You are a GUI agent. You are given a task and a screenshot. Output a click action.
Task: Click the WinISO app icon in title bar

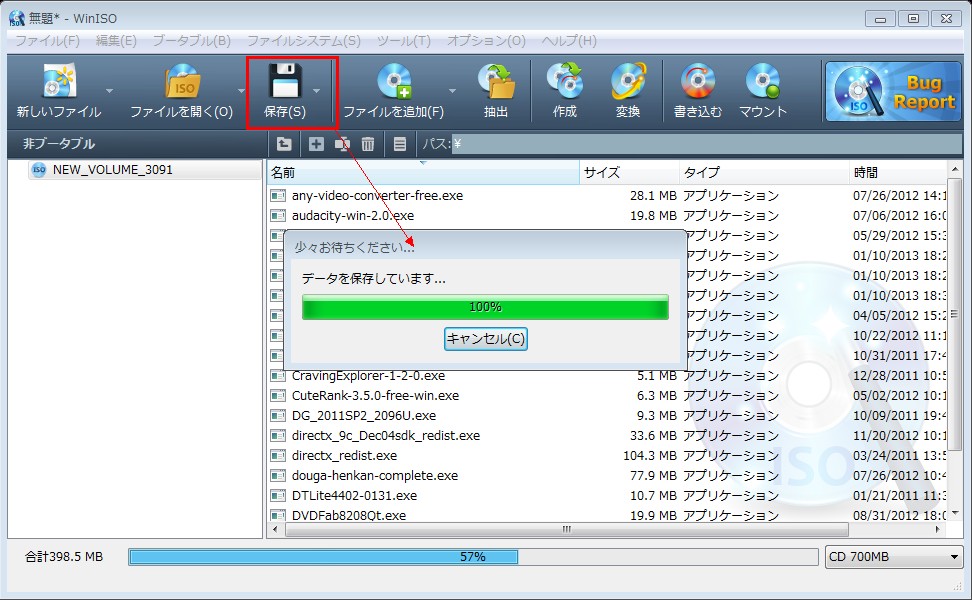point(17,18)
